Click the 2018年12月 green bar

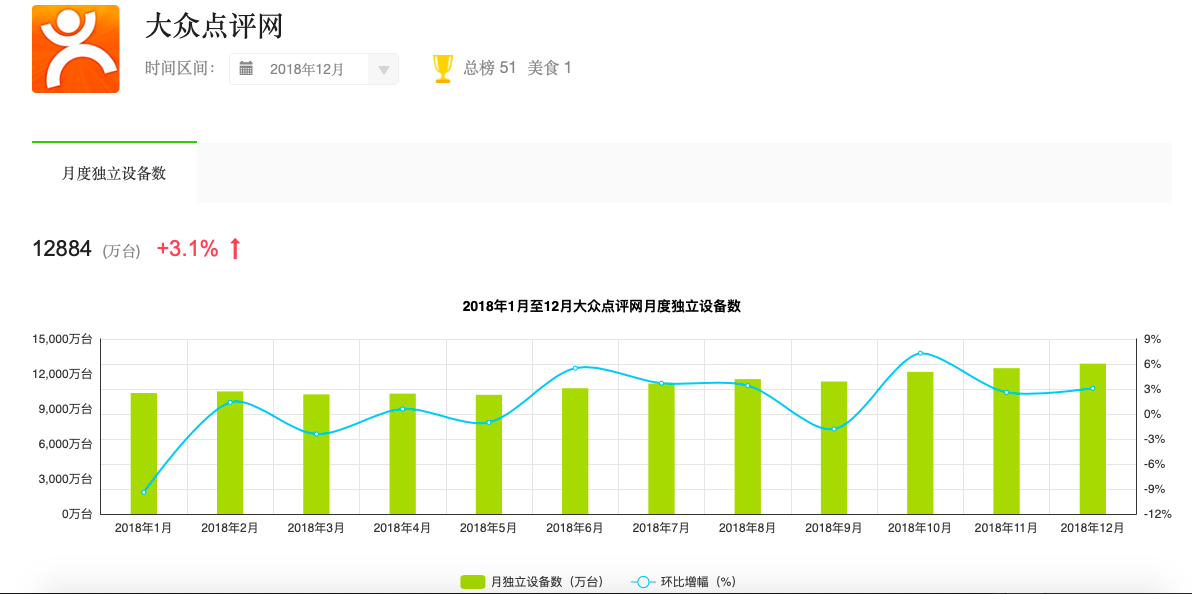[1092, 439]
